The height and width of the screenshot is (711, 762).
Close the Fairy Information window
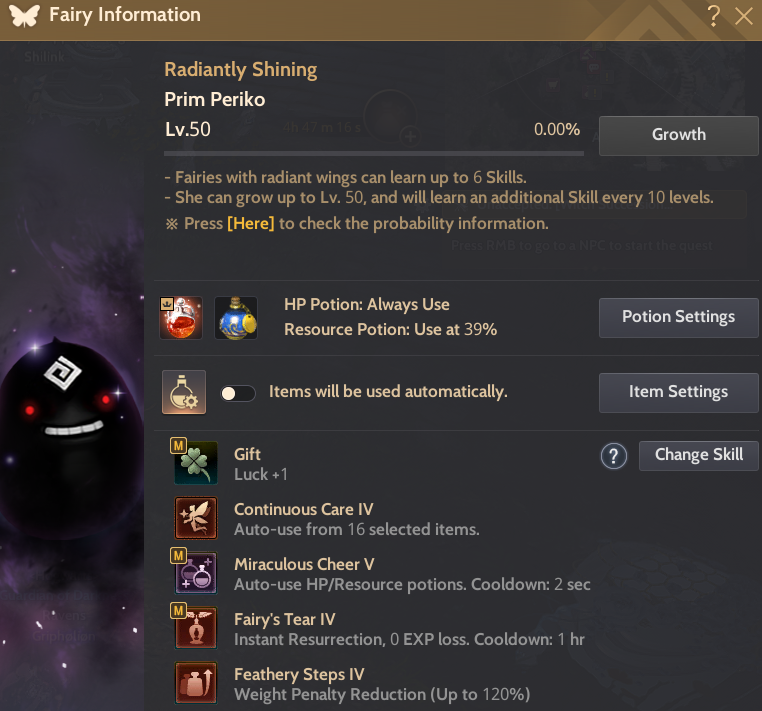(744, 16)
